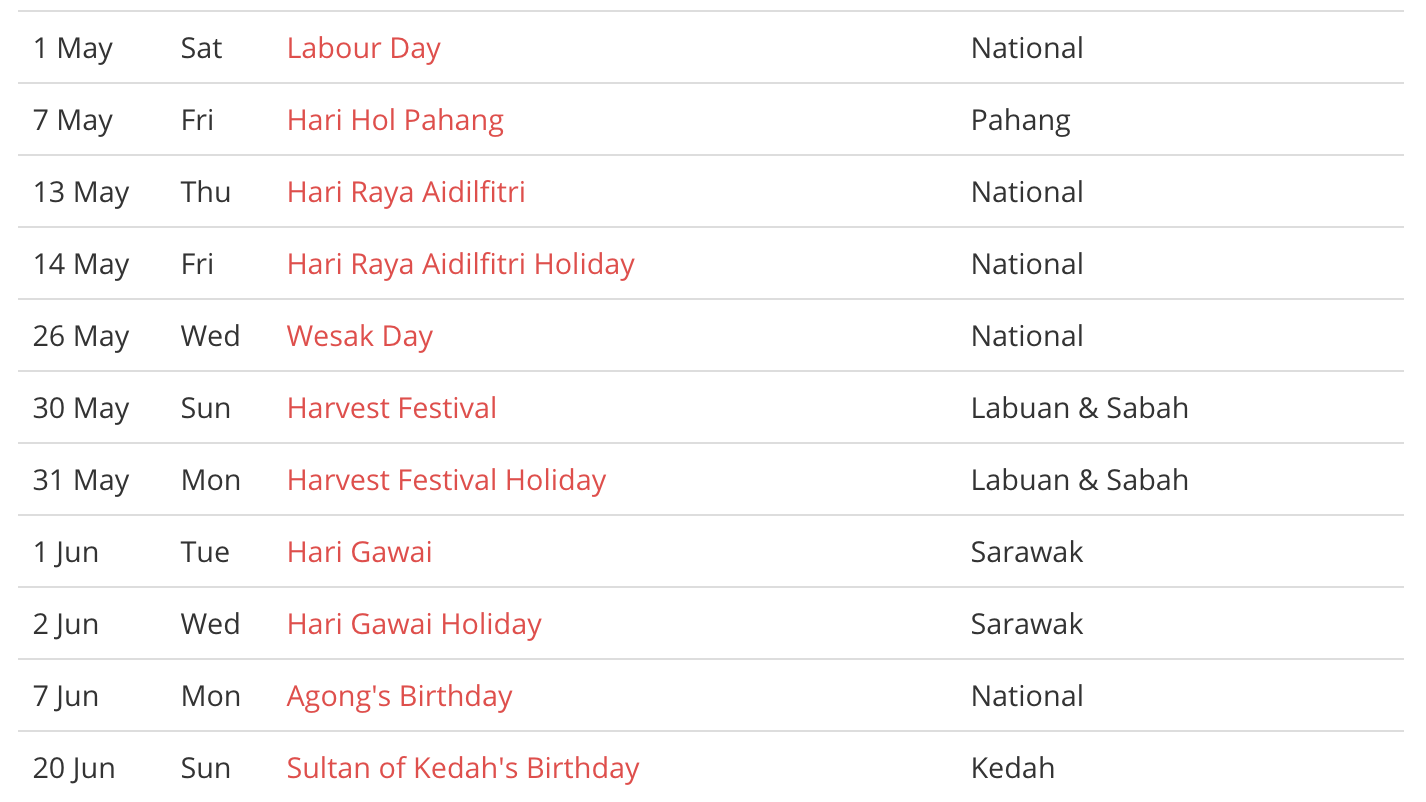
Task: Follow the Hari Raya Aidilfitri Holiday link
Action: pos(460,264)
